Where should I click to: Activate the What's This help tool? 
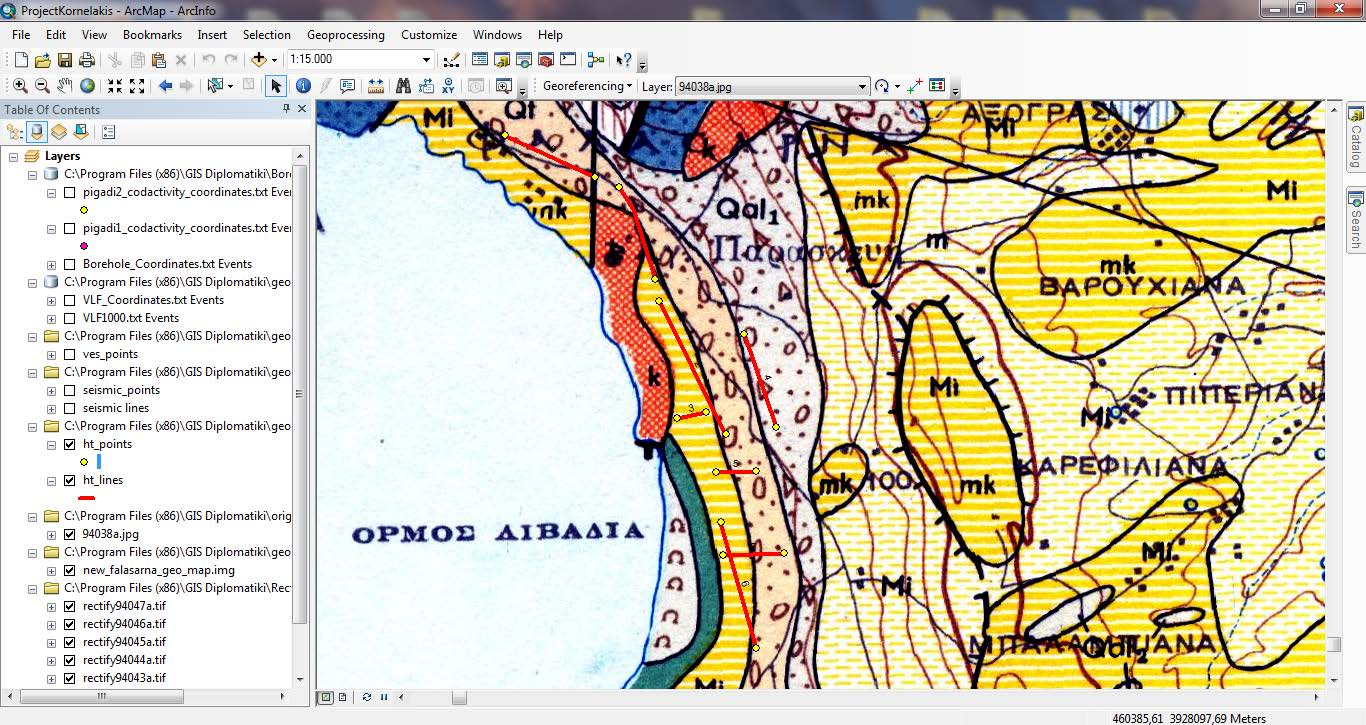pos(624,60)
